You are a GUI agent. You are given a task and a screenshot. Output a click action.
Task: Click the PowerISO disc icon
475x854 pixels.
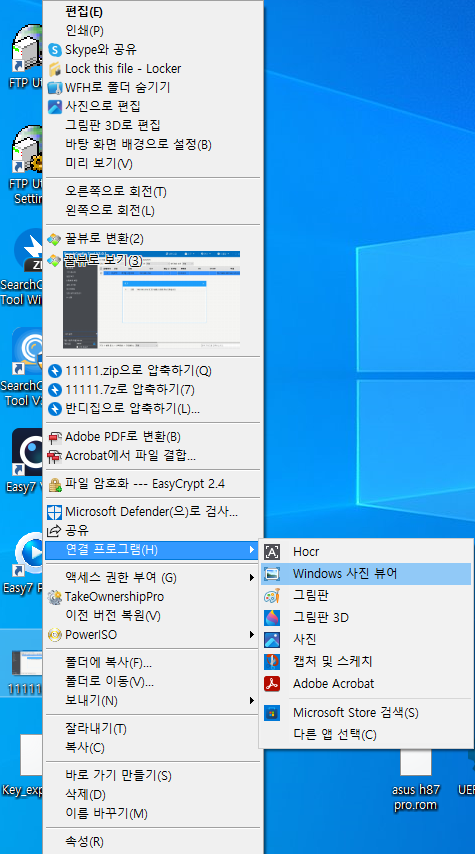(55, 635)
